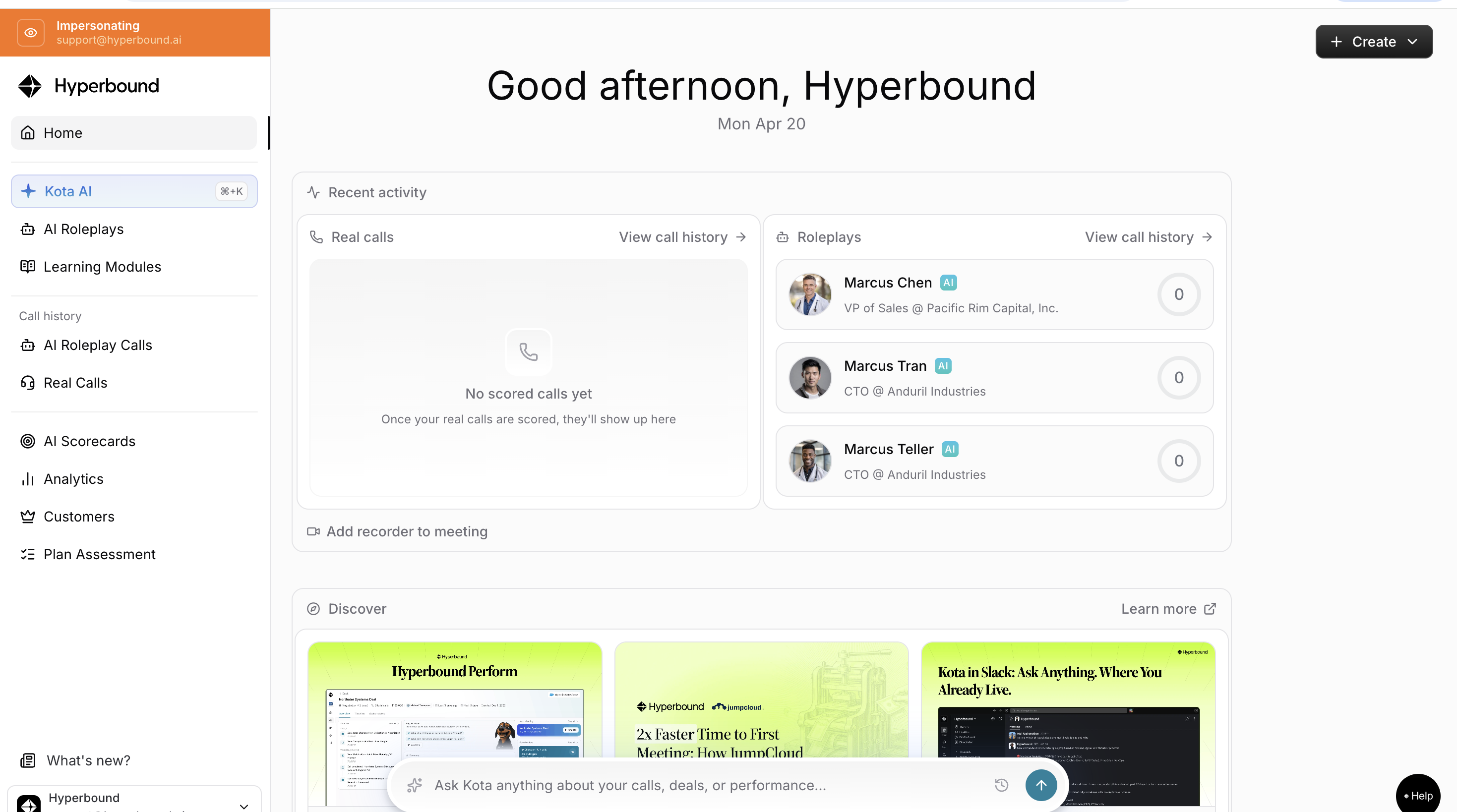1457x812 pixels.
Task: Open Kota AI from the sidebar
Action: [134, 191]
